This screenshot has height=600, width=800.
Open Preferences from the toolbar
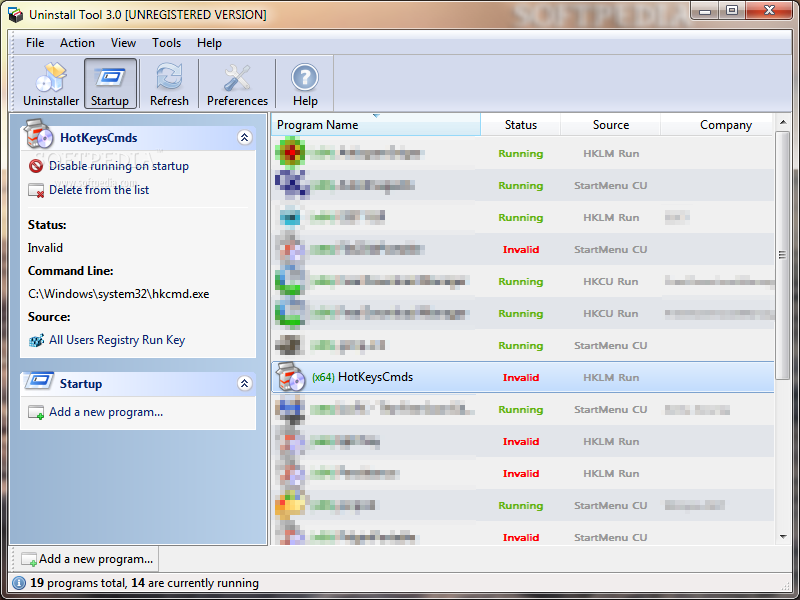[237, 84]
